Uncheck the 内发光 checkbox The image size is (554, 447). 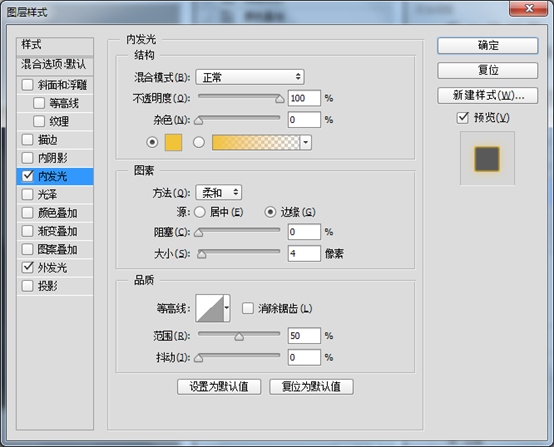(x=27, y=176)
